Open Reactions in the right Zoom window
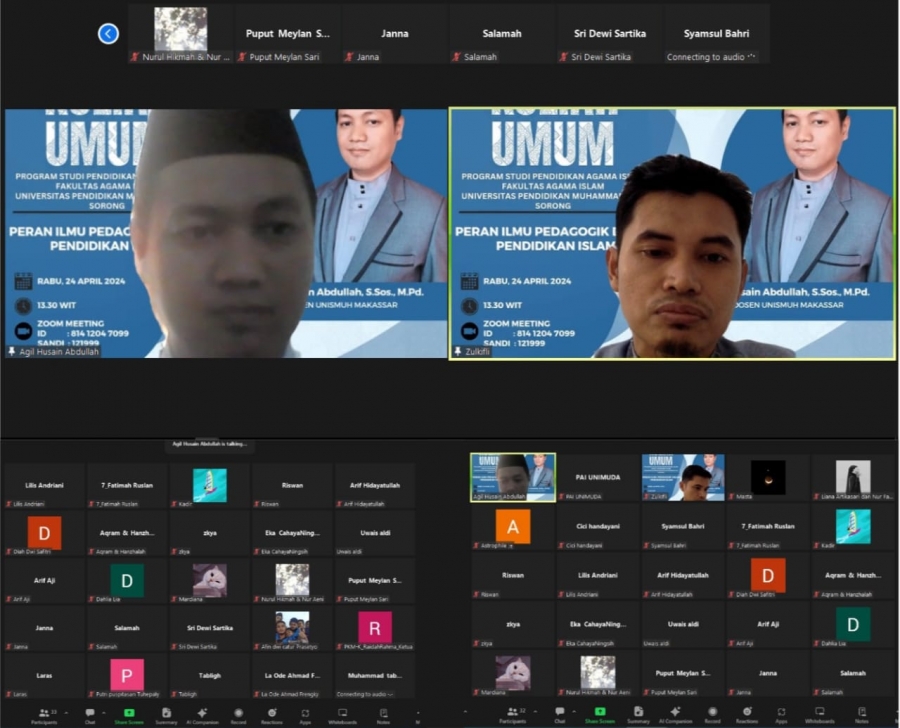Screen dimensions: 900x728 747,715
